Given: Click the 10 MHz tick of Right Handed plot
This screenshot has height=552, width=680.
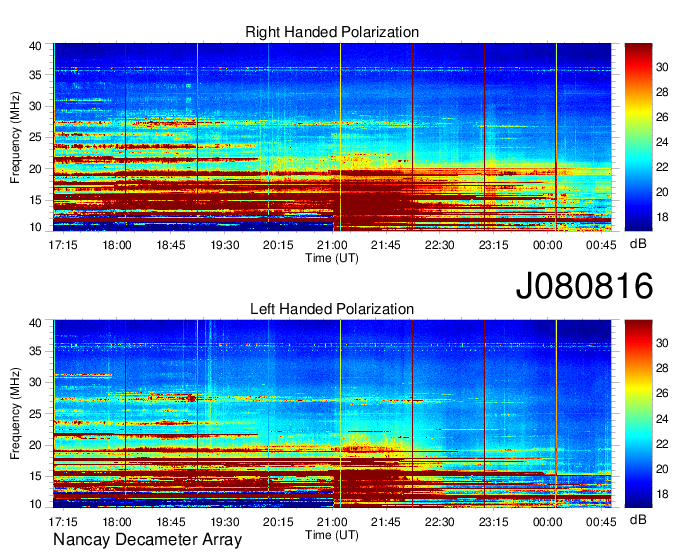Looking at the screenshot, I should point(35,227).
